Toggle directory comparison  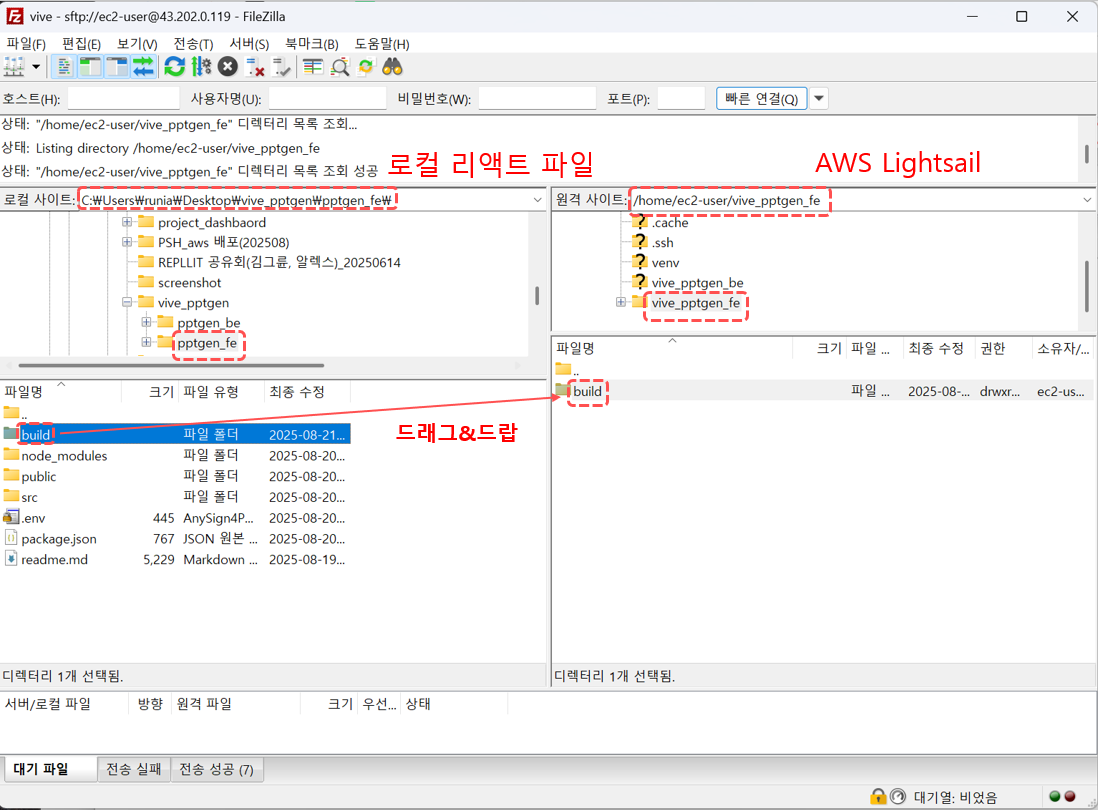[x=340, y=67]
